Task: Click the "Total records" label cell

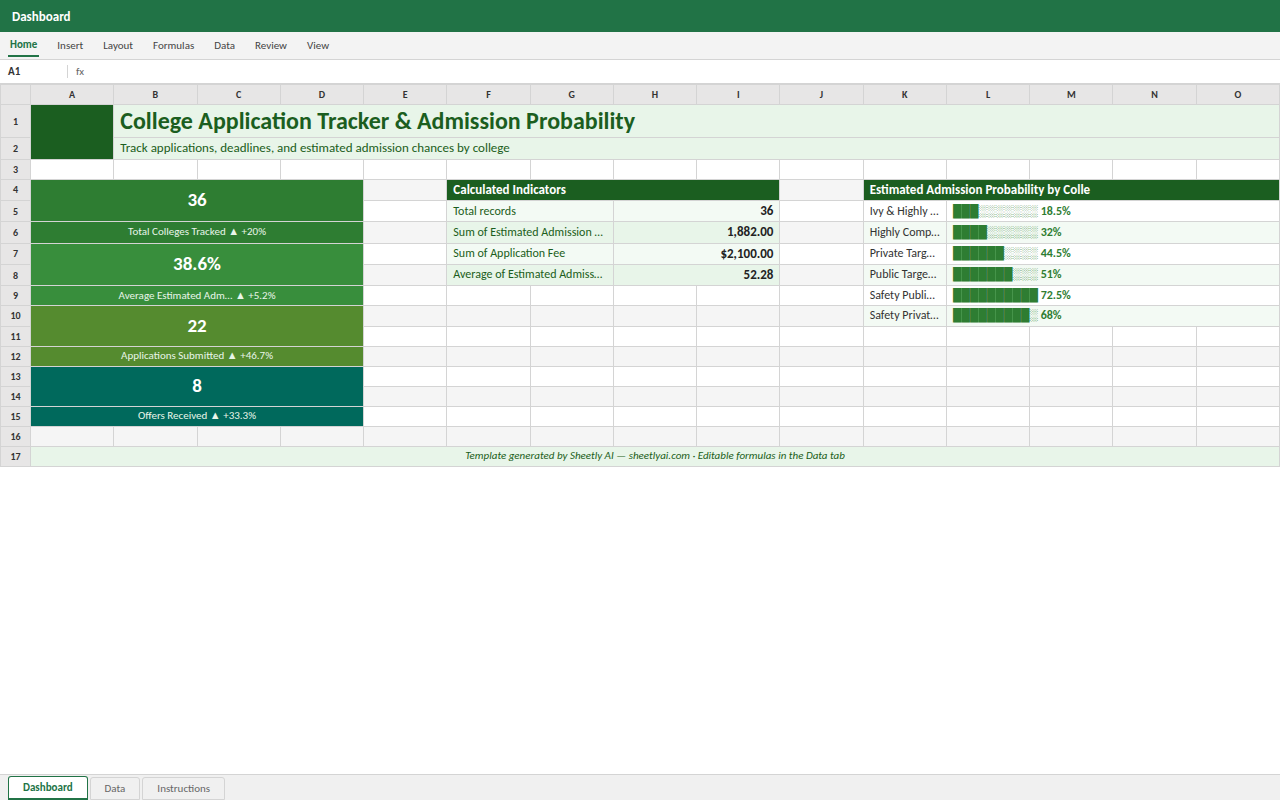Action: [x=530, y=211]
